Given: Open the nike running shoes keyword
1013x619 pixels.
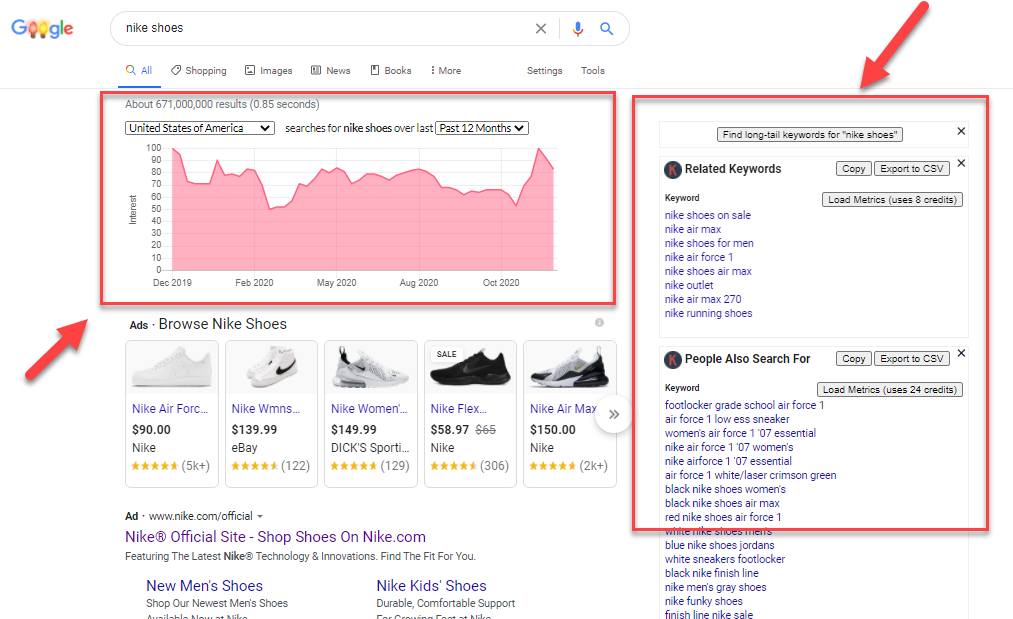Looking at the screenshot, I should click(x=708, y=313).
